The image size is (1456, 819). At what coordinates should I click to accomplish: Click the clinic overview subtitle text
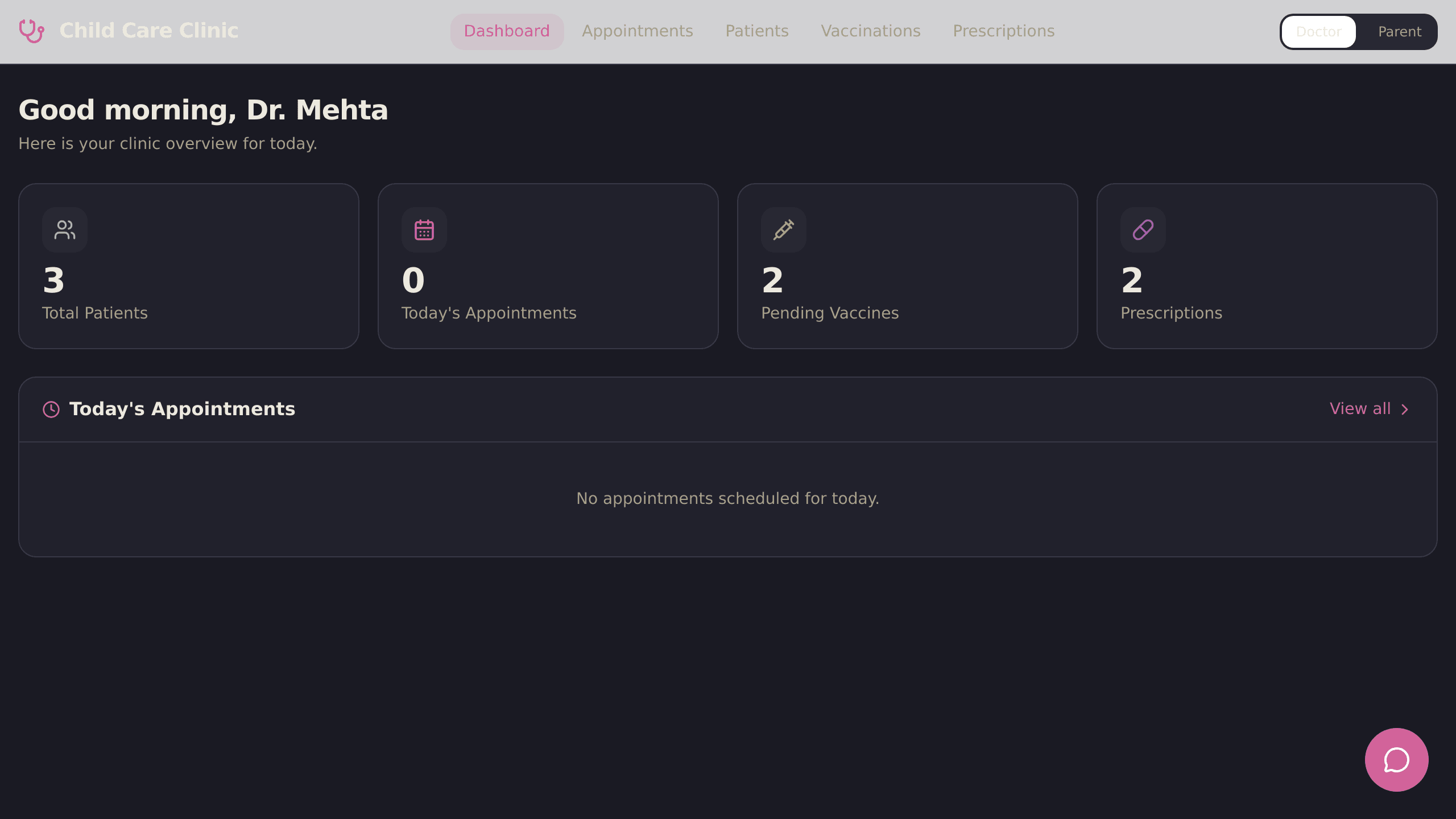[168, 143]
